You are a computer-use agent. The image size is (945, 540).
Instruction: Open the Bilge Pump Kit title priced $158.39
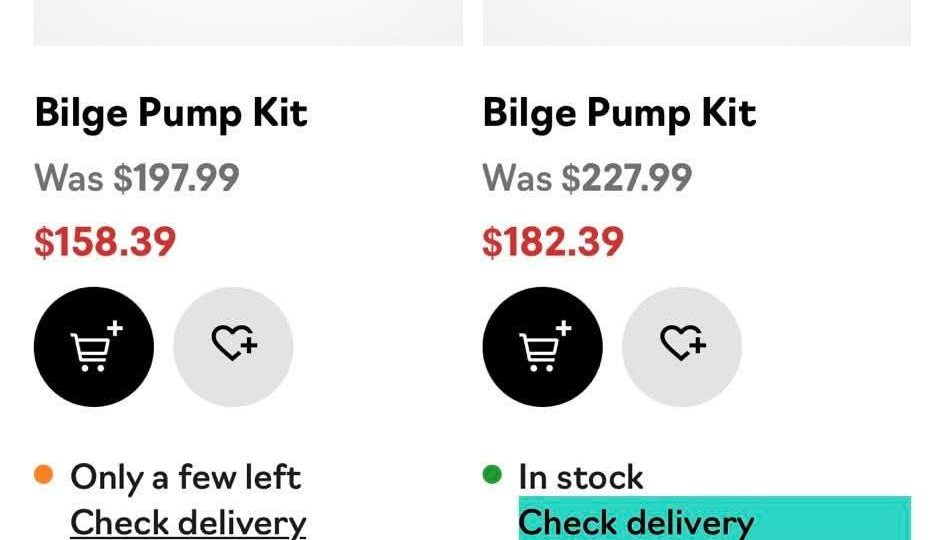click(x=171, y=113)
